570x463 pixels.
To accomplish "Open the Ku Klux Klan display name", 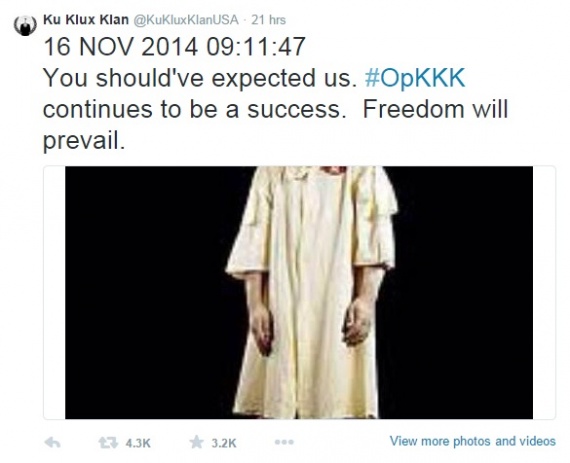I will (86, 20).
